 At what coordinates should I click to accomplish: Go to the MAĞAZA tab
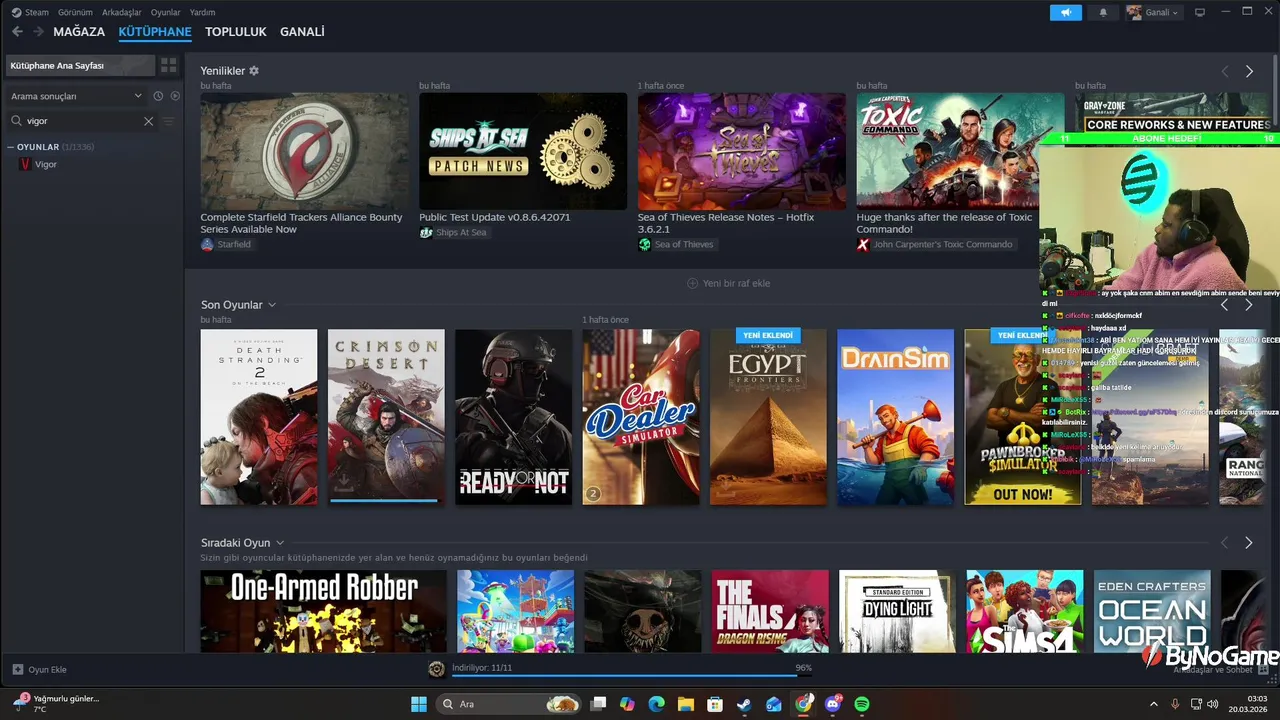79,32
